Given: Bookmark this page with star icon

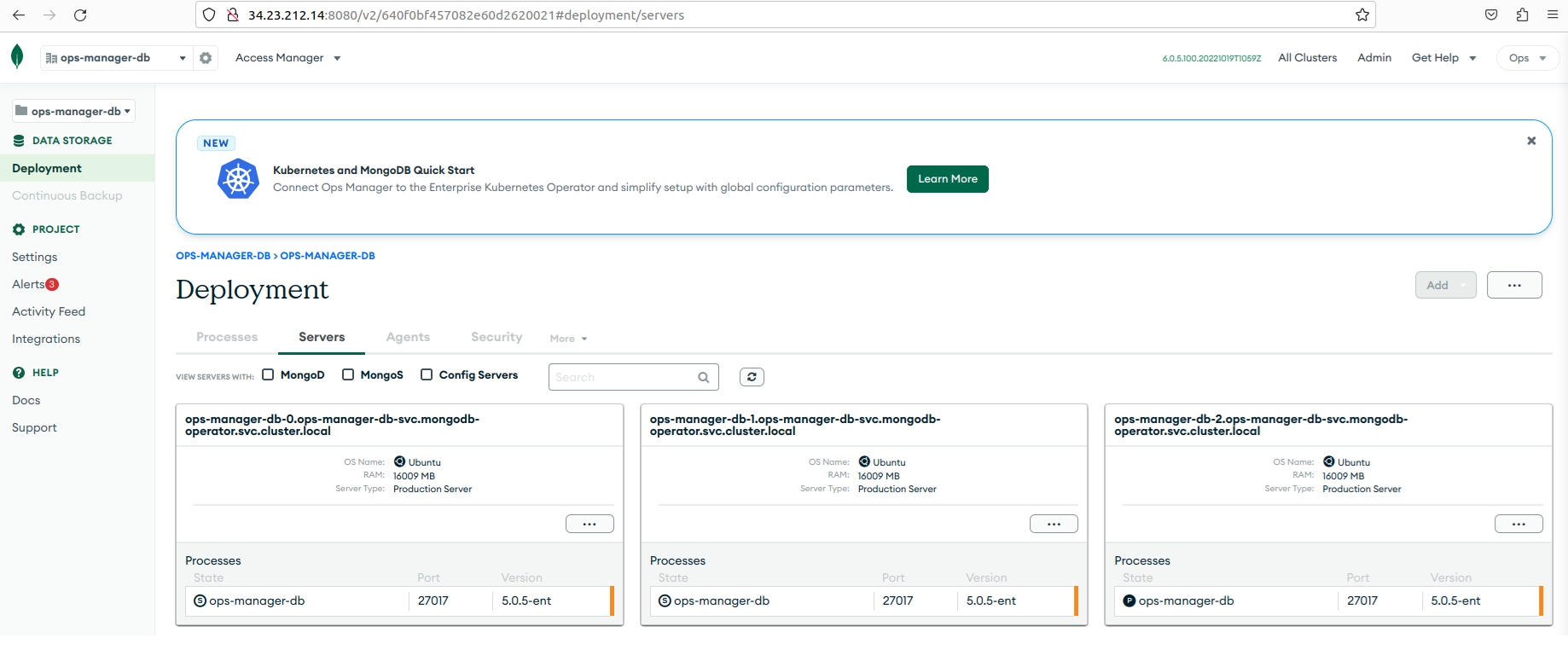Looking at the screenshot, I should pos(1362,14).
